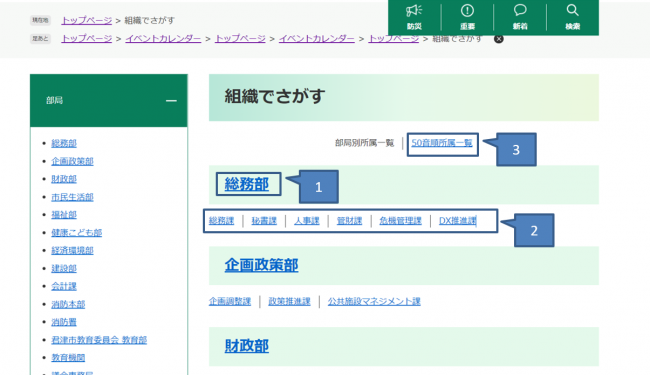The height and width of the screenshot is (375, 650).
Task: Switch to the 50音順所属一覧 view
Action: (x=442, y=143)
